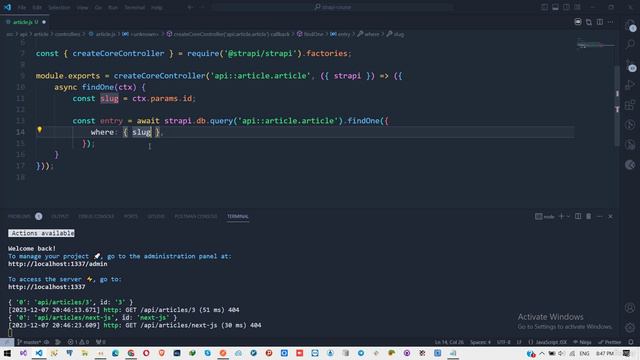This screenshot has height=360, width=640.
Task: Open editor More Actions ellipsis
Action: click(610, 22)
